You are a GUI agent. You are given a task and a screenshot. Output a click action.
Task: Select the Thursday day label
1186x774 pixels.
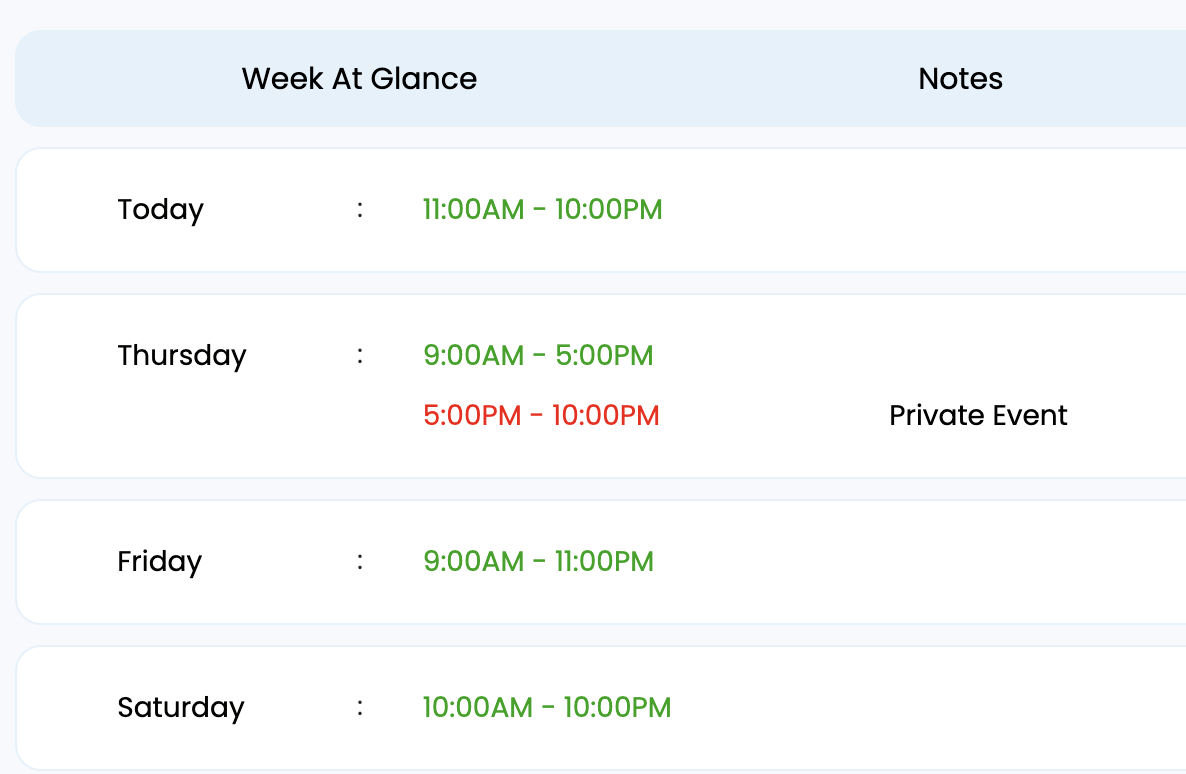181,355
